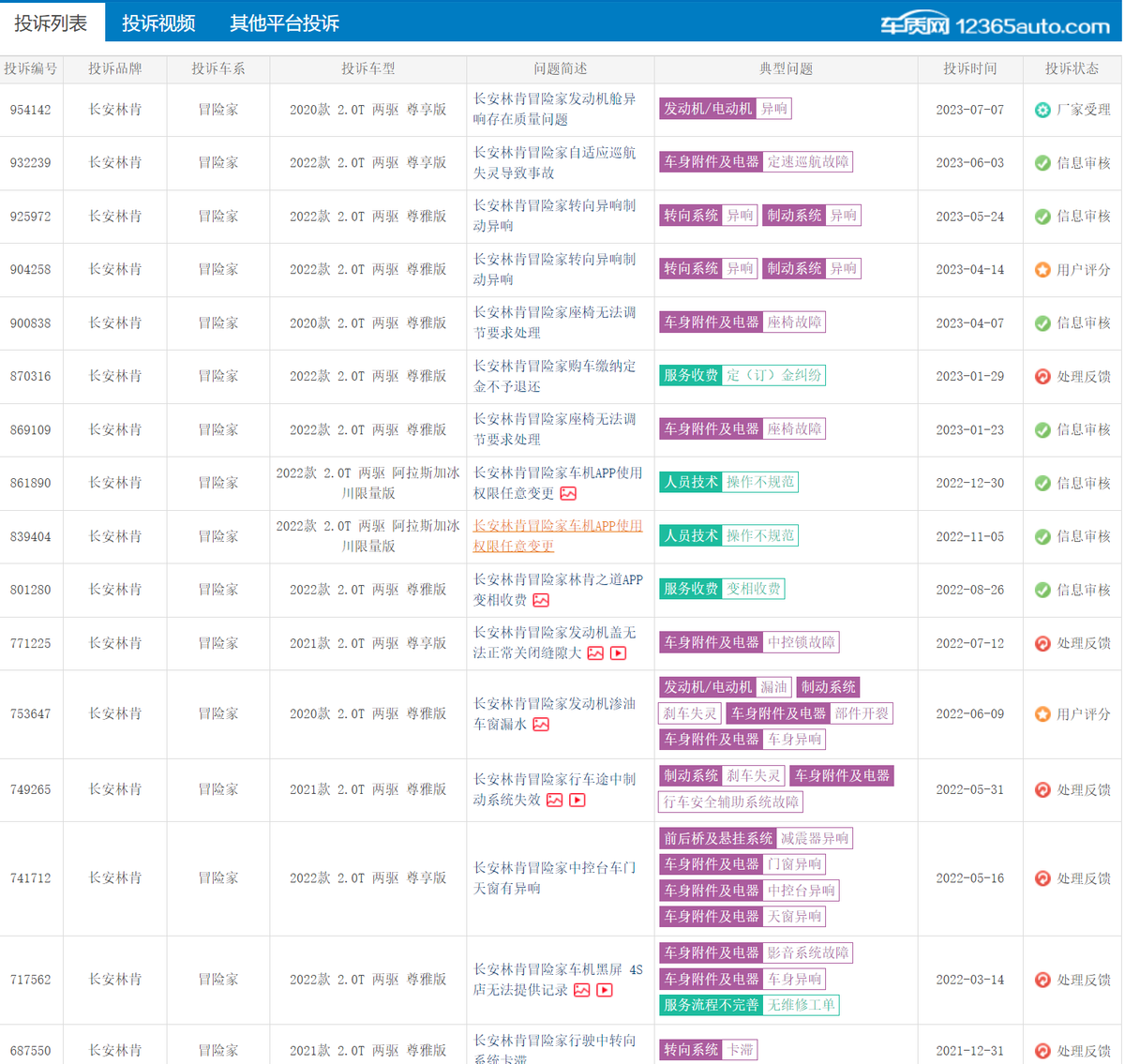
Task: Click the date 2022-12-30
Action: [969, 484]
